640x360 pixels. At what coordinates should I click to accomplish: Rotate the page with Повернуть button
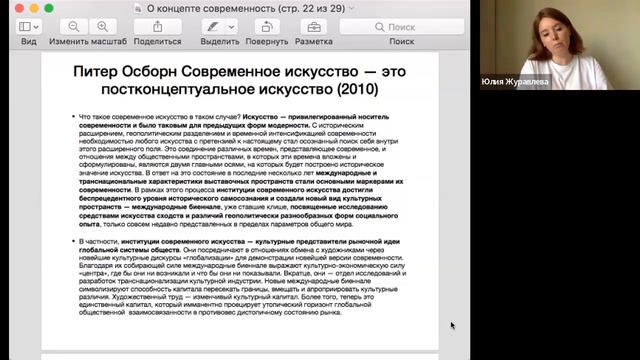(x=267, y=27)
